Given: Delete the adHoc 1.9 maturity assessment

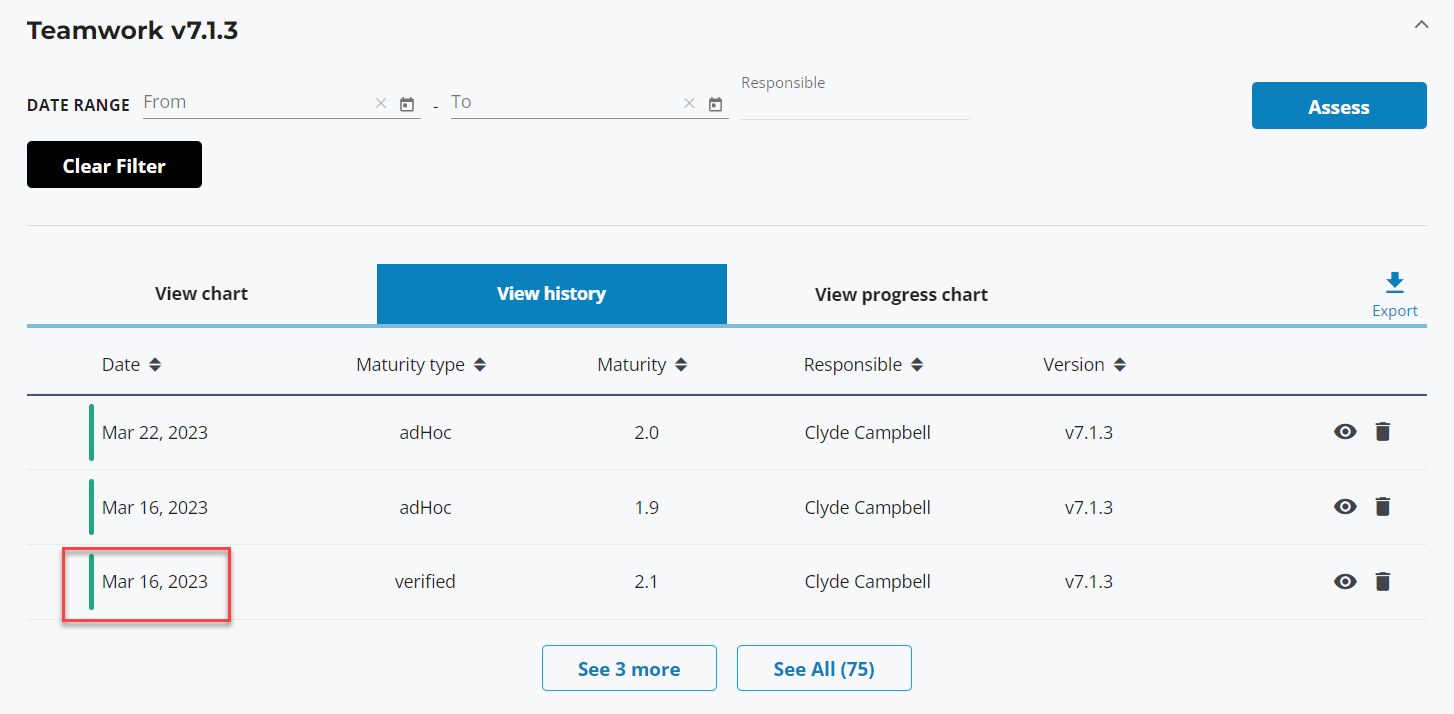Looking at the screenshot, I should [1382, 507].
